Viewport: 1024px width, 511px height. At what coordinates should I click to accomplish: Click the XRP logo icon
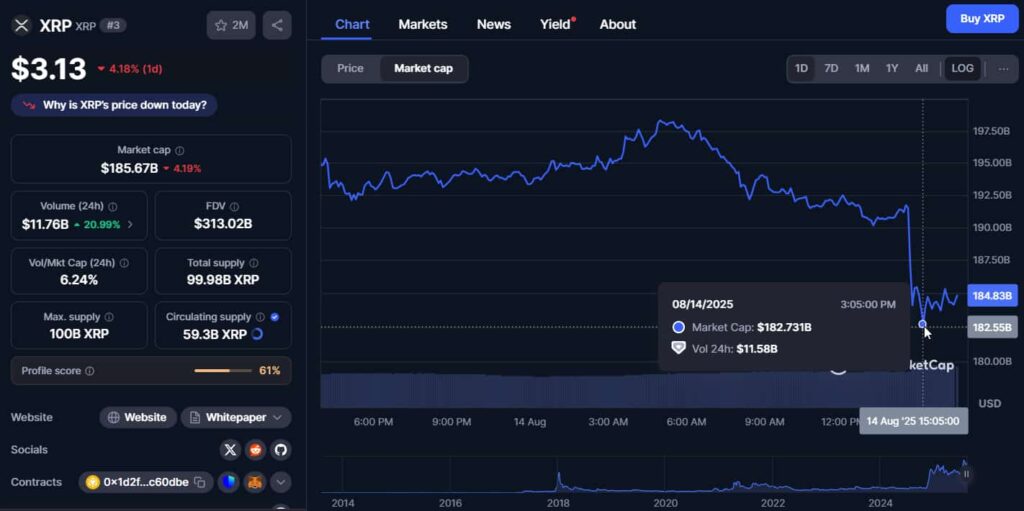click(x=22, y=25)
